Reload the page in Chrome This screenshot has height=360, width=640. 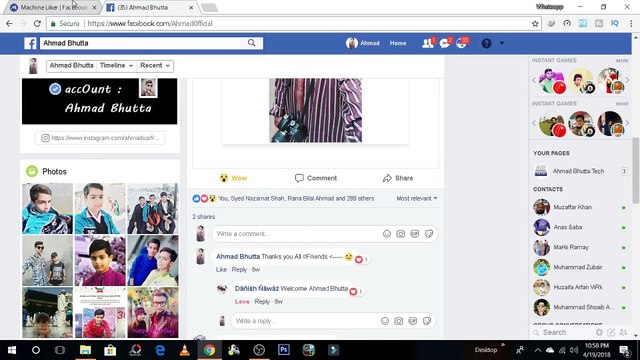(37, 24)
